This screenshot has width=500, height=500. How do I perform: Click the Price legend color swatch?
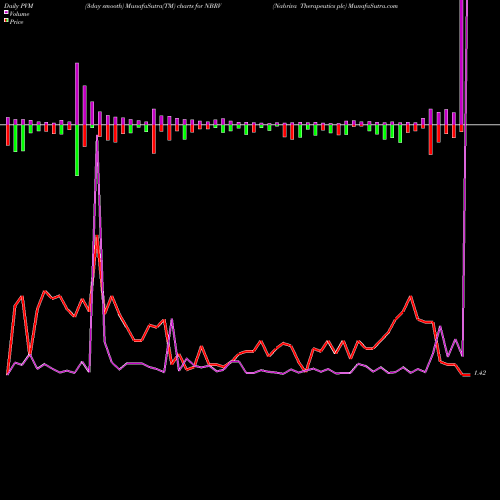(x=6, y=21)
